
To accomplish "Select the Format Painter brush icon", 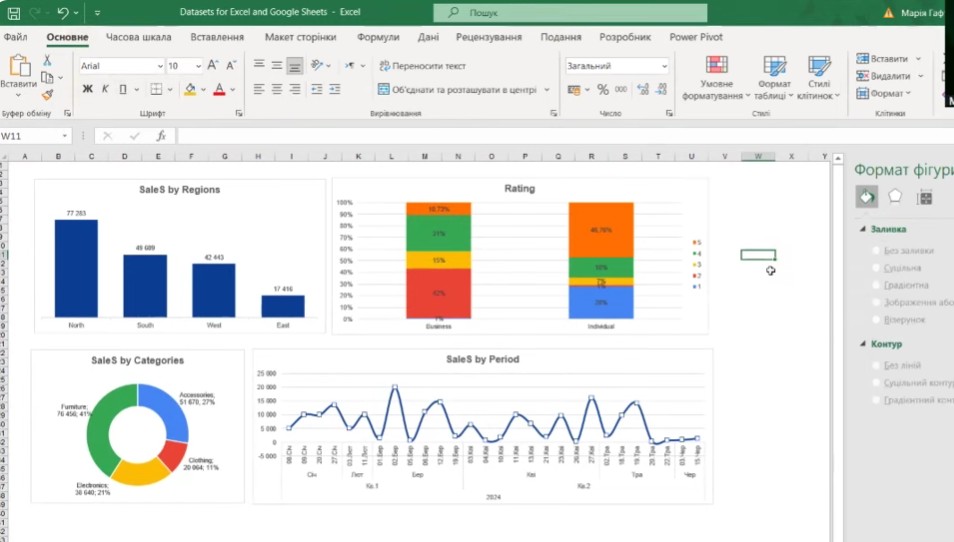I will coord(47,95).
